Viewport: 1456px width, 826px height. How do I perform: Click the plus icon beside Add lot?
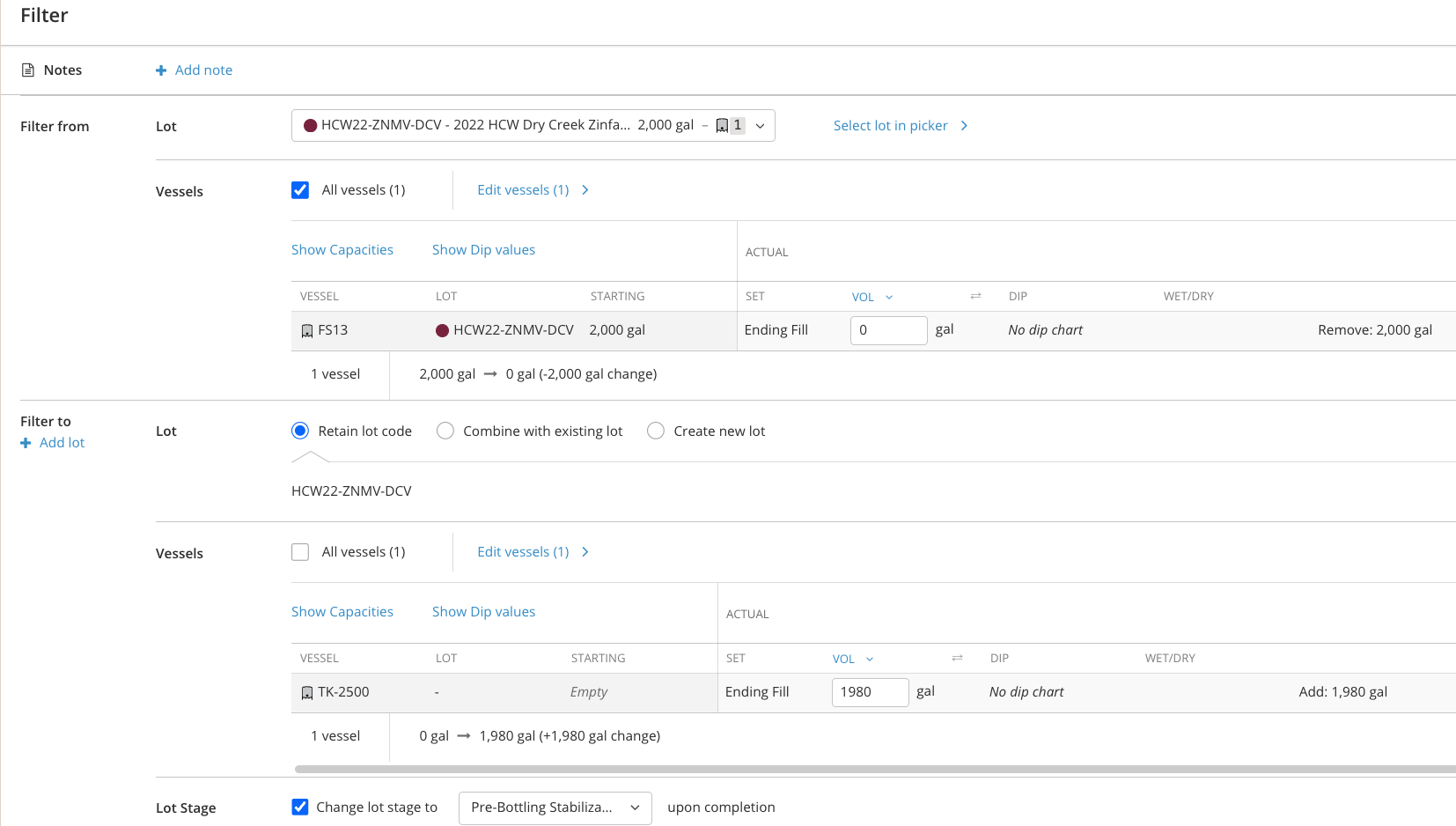pyautogui.click(x=26, y=443)
